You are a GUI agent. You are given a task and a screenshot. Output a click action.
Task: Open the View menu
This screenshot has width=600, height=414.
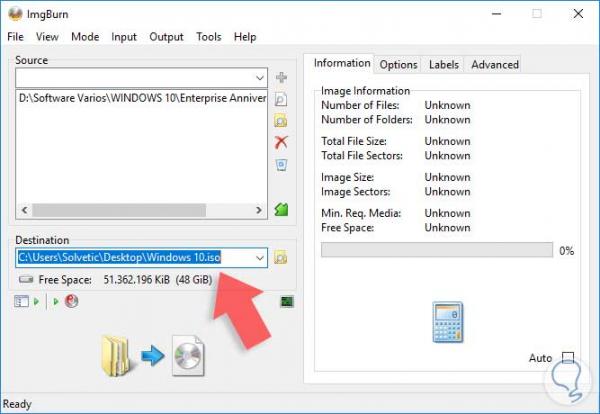[x=47, y=37]
